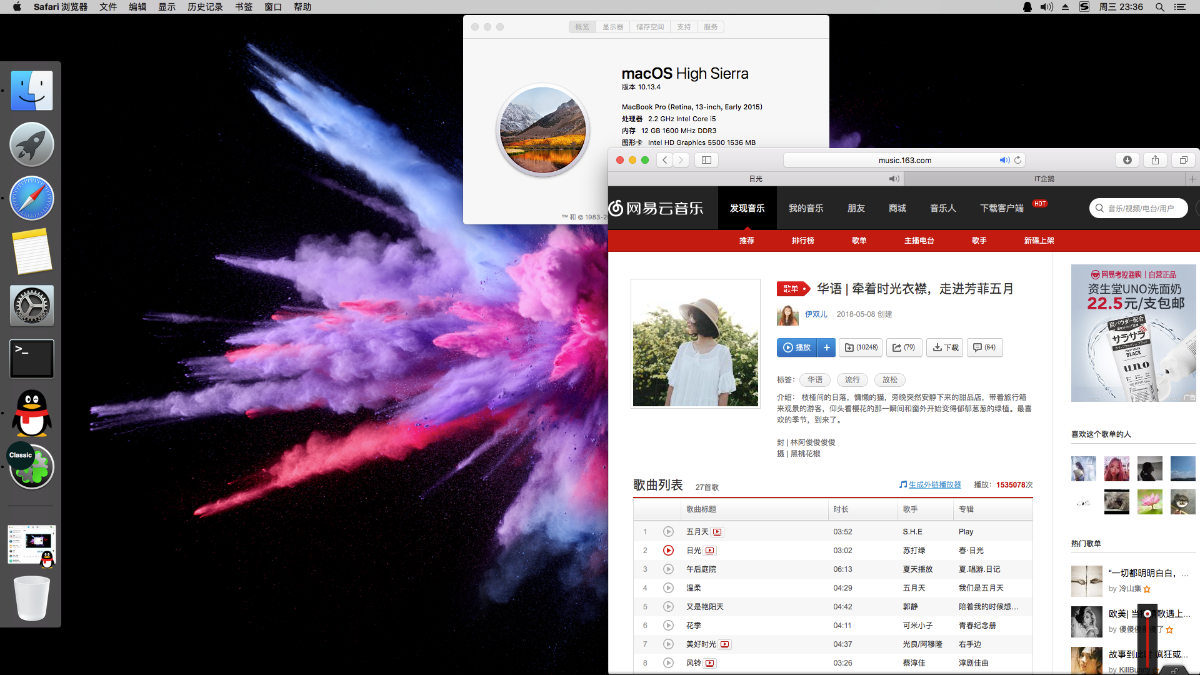The height and width of the screenshot is (675, 1200).
Task: Open the 资生堂UNO洗面奶 advertisement
Action: pos(1133,333)
